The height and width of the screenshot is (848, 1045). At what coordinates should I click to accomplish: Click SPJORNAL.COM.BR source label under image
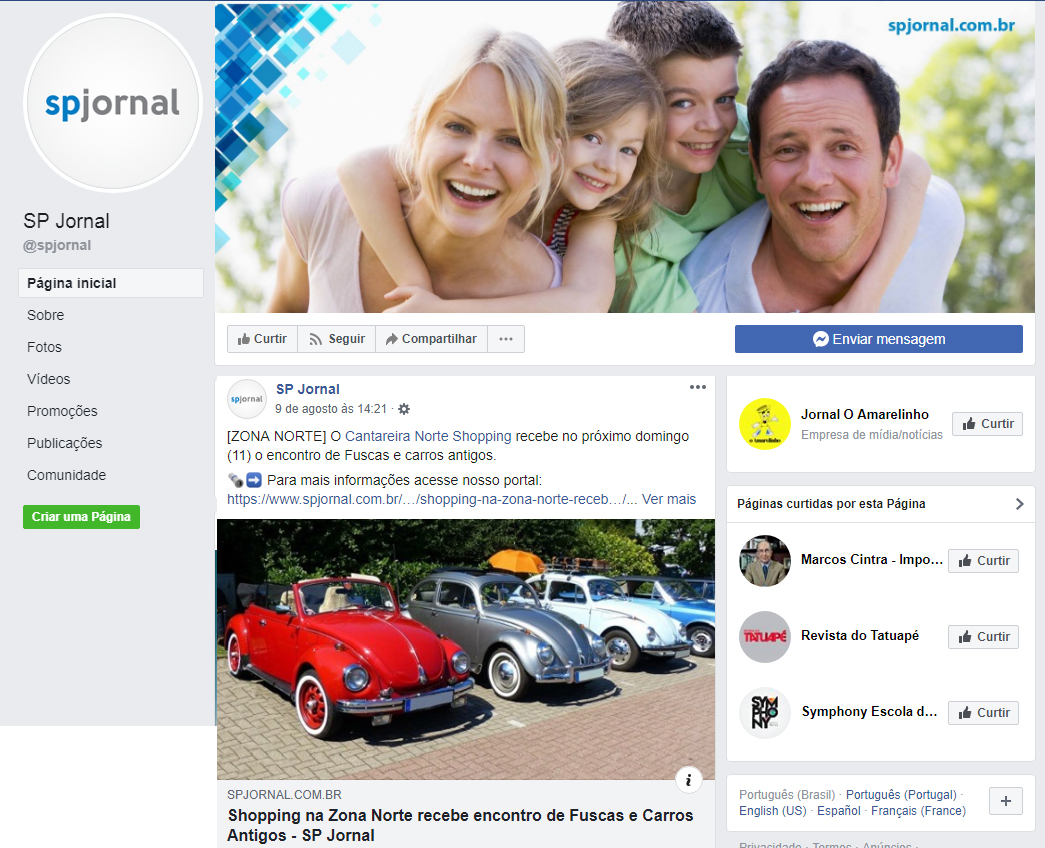click(x=284, y=795)
